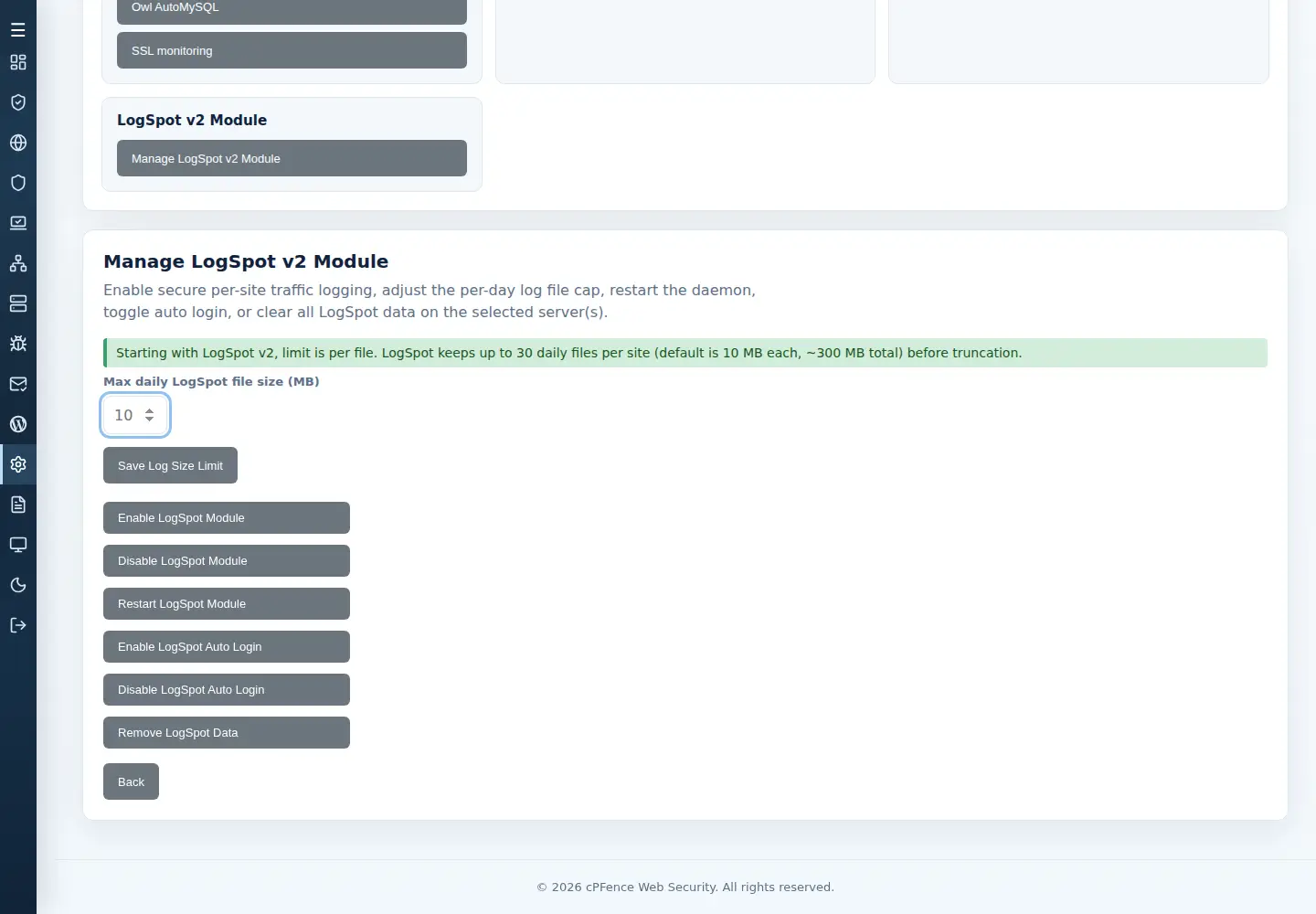Click the Max daily LogSpot file size label

click(x=211, y=381)
